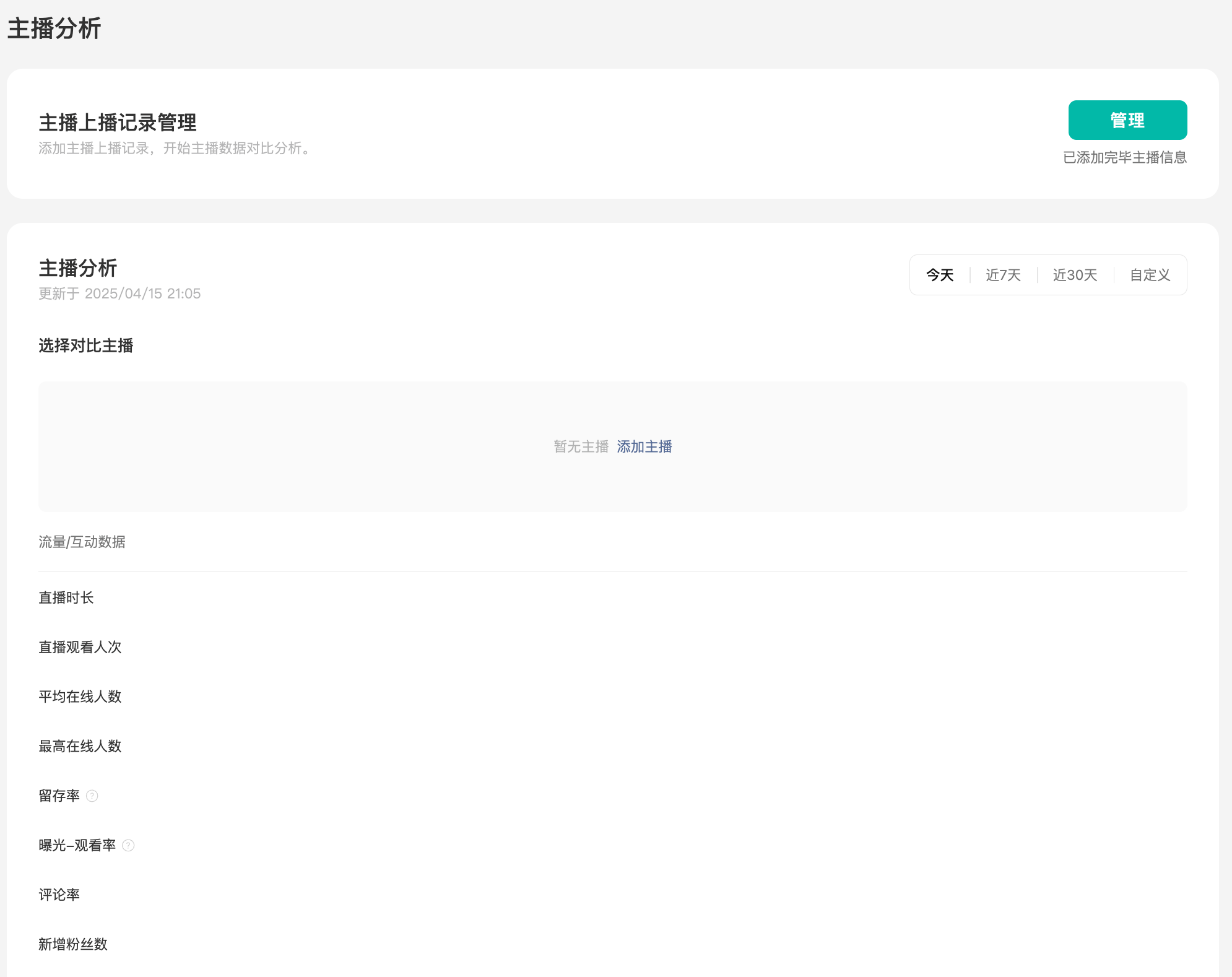1232x977 pixels.
Task: Select the 今天 time range tab
Action: [939, 275]
